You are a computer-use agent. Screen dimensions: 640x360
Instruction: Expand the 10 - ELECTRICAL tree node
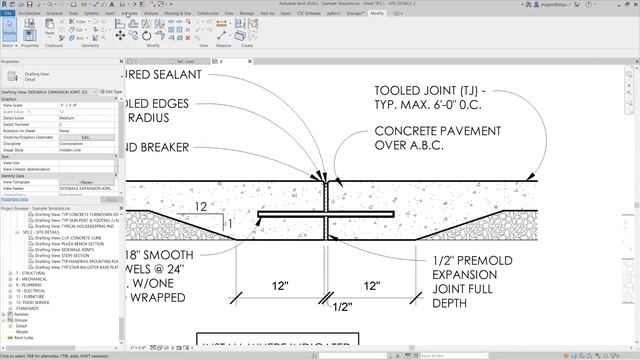coord(11,291)
